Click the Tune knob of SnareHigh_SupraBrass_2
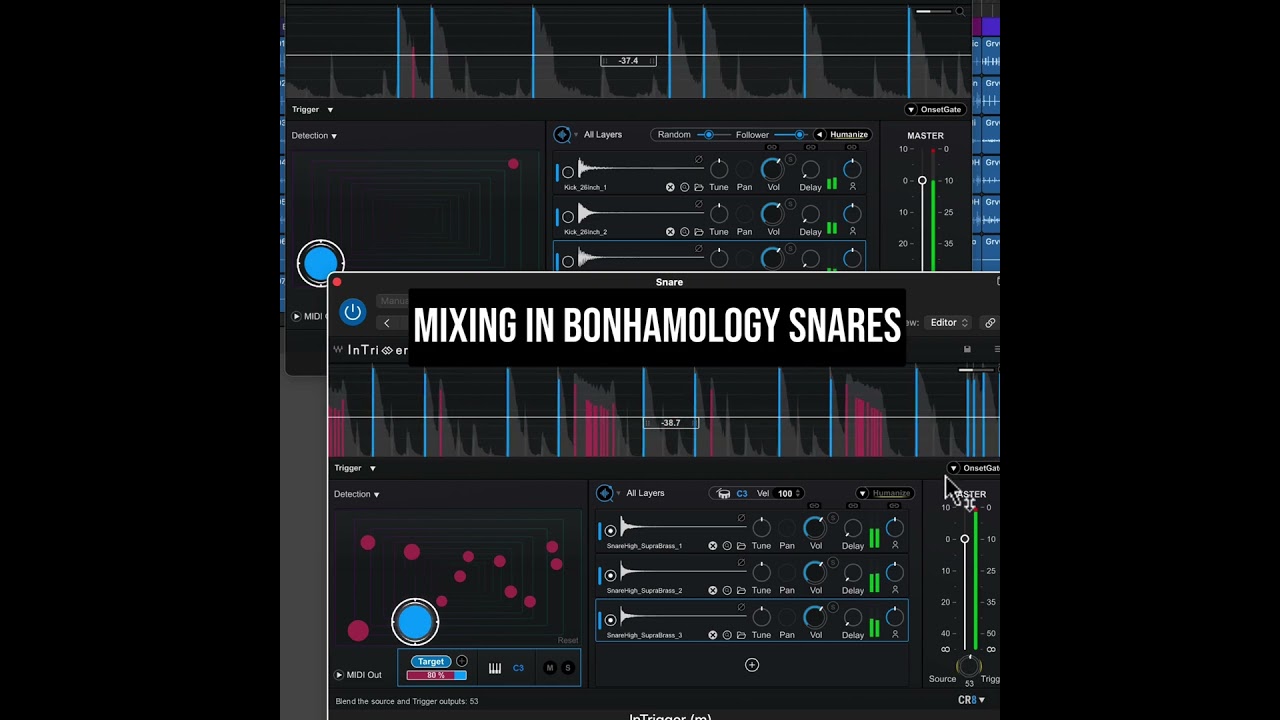The width and height of the screenshot is (1280, 720). pyautogui.click(x=761, y=573)
